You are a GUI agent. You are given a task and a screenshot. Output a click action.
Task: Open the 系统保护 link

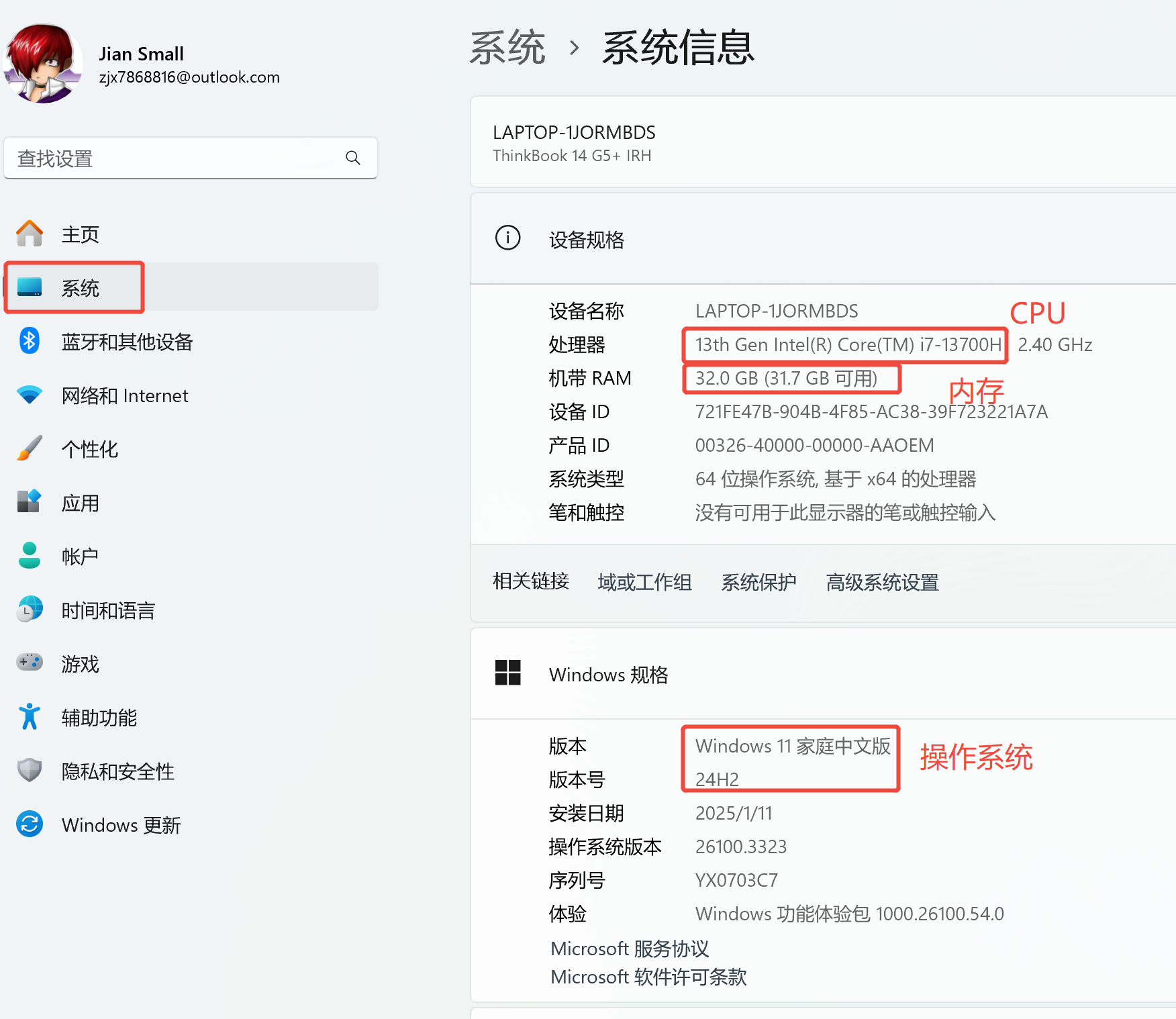(x=758, y=582)
